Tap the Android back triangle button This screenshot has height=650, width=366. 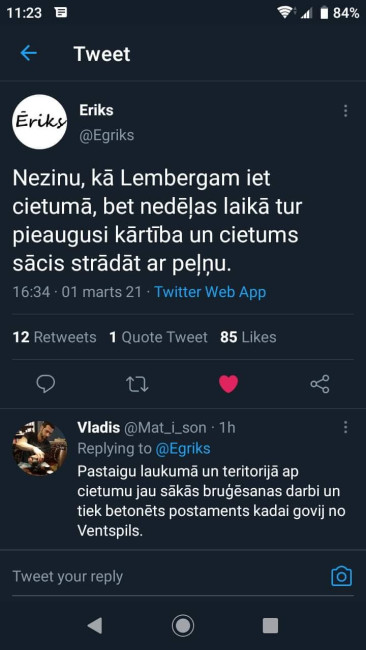click(95, 625)
